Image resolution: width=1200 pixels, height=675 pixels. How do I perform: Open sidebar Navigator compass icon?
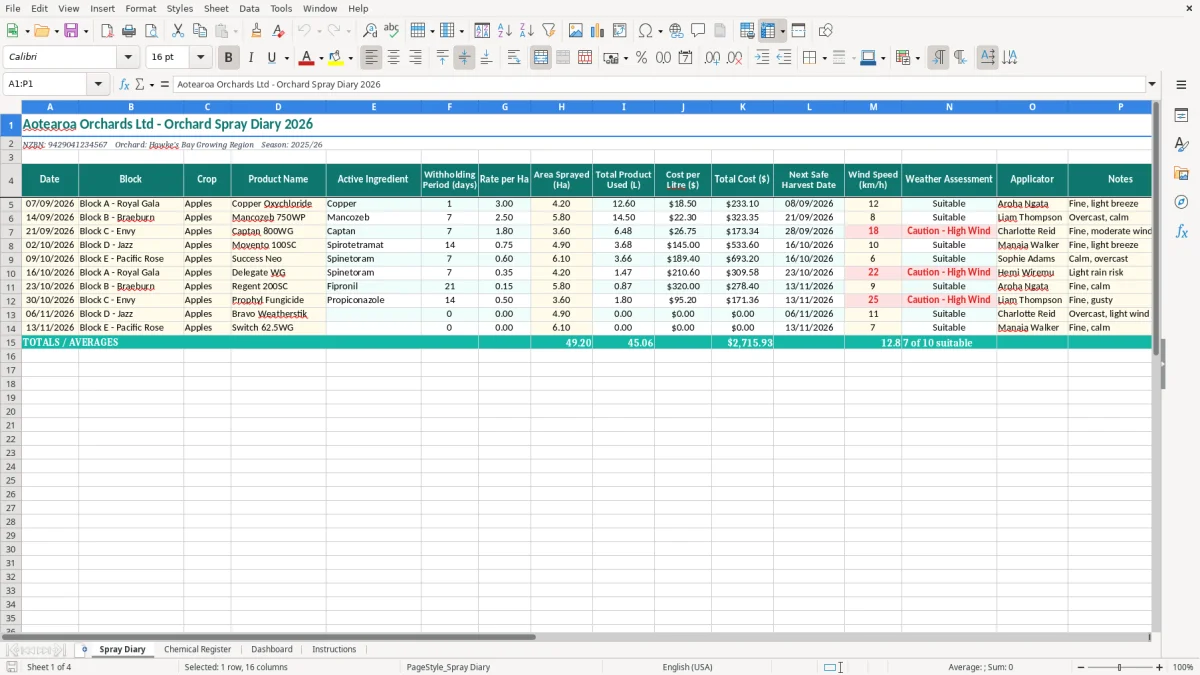coord(1181,202)
